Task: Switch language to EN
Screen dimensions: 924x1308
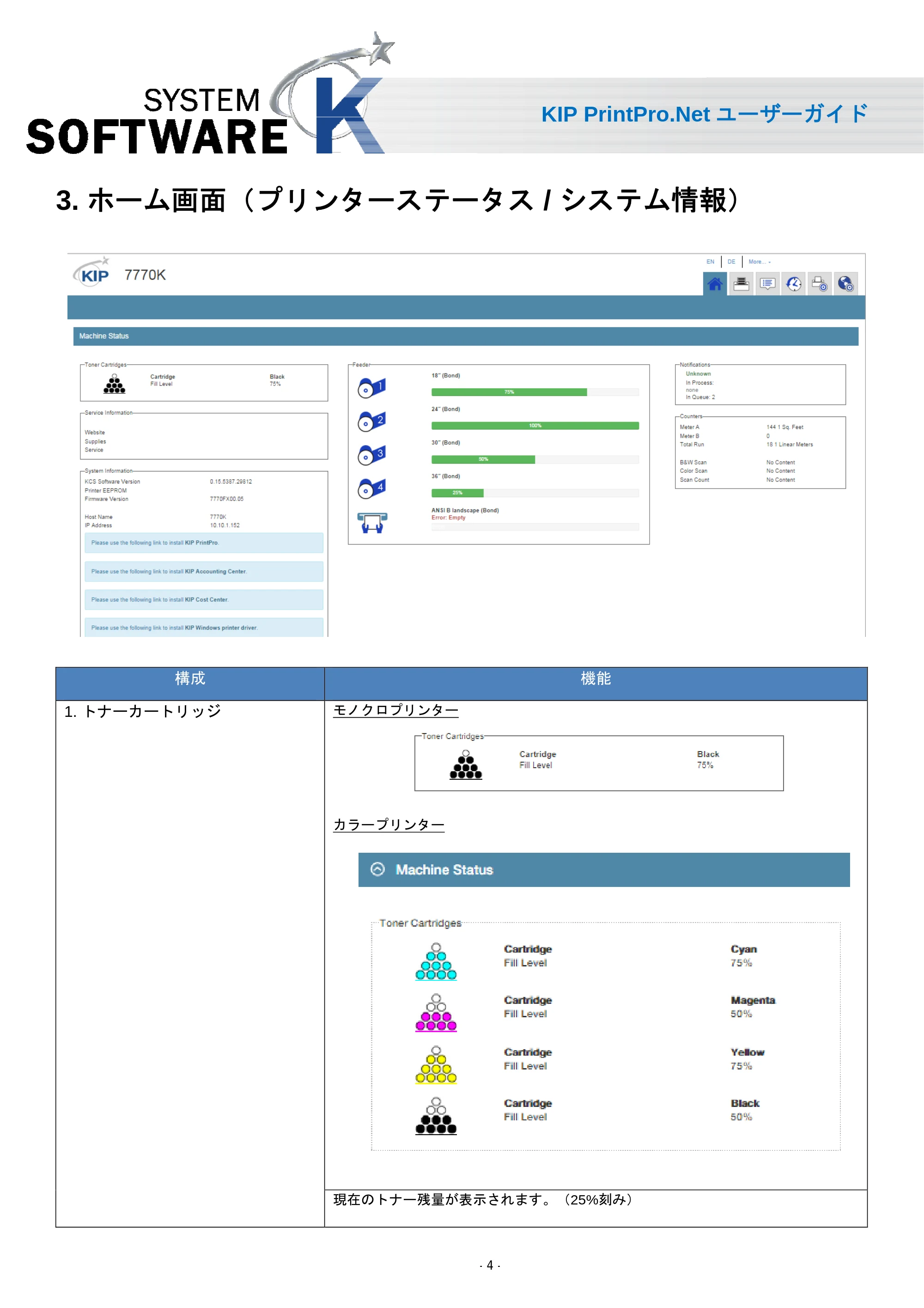Action: point(710,262)
